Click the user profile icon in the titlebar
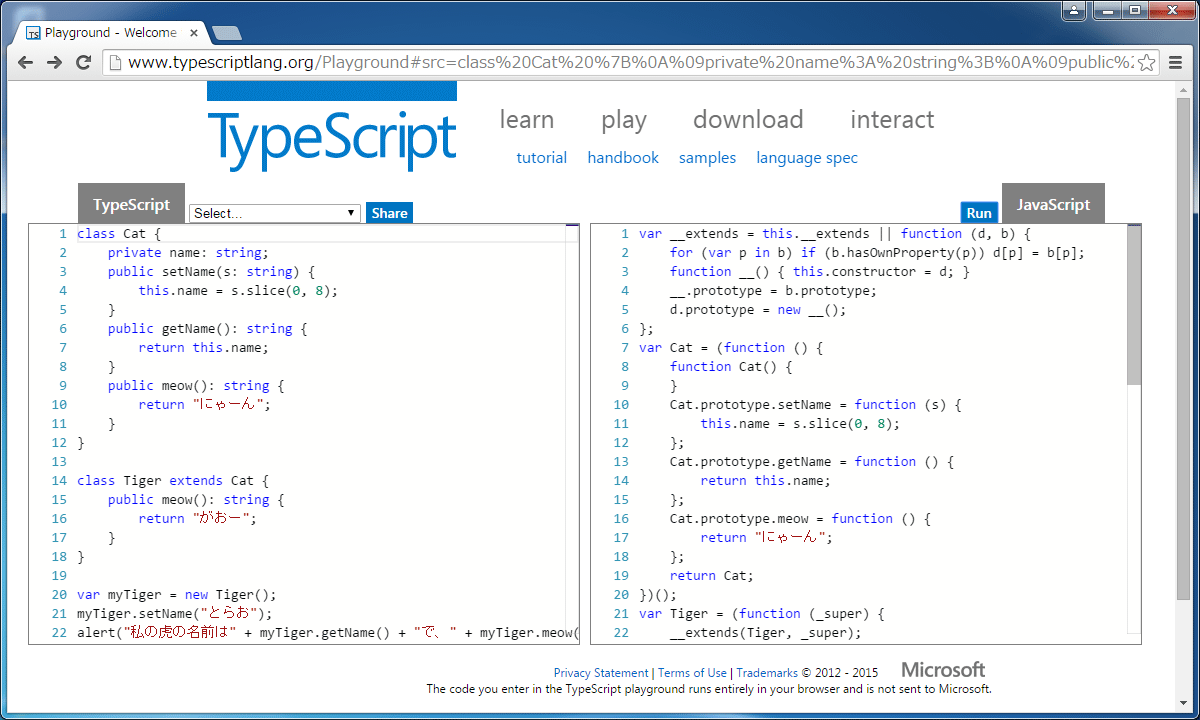 (x=1072, y=10)
